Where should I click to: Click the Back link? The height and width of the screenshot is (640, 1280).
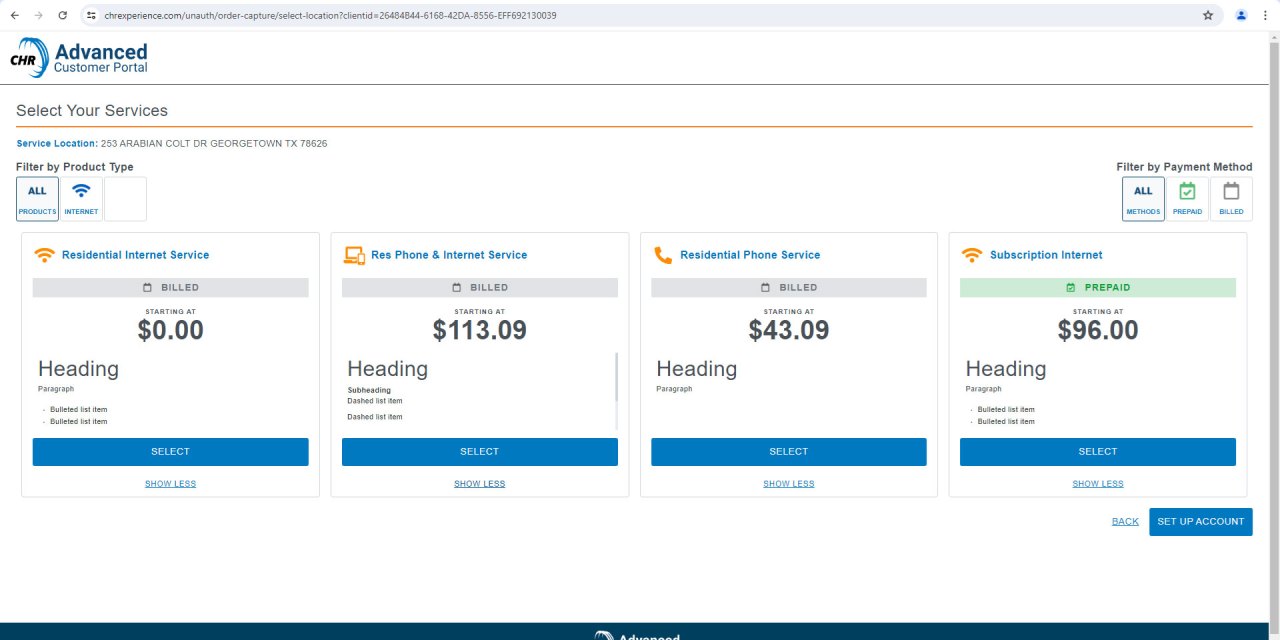coord(1125,522)
